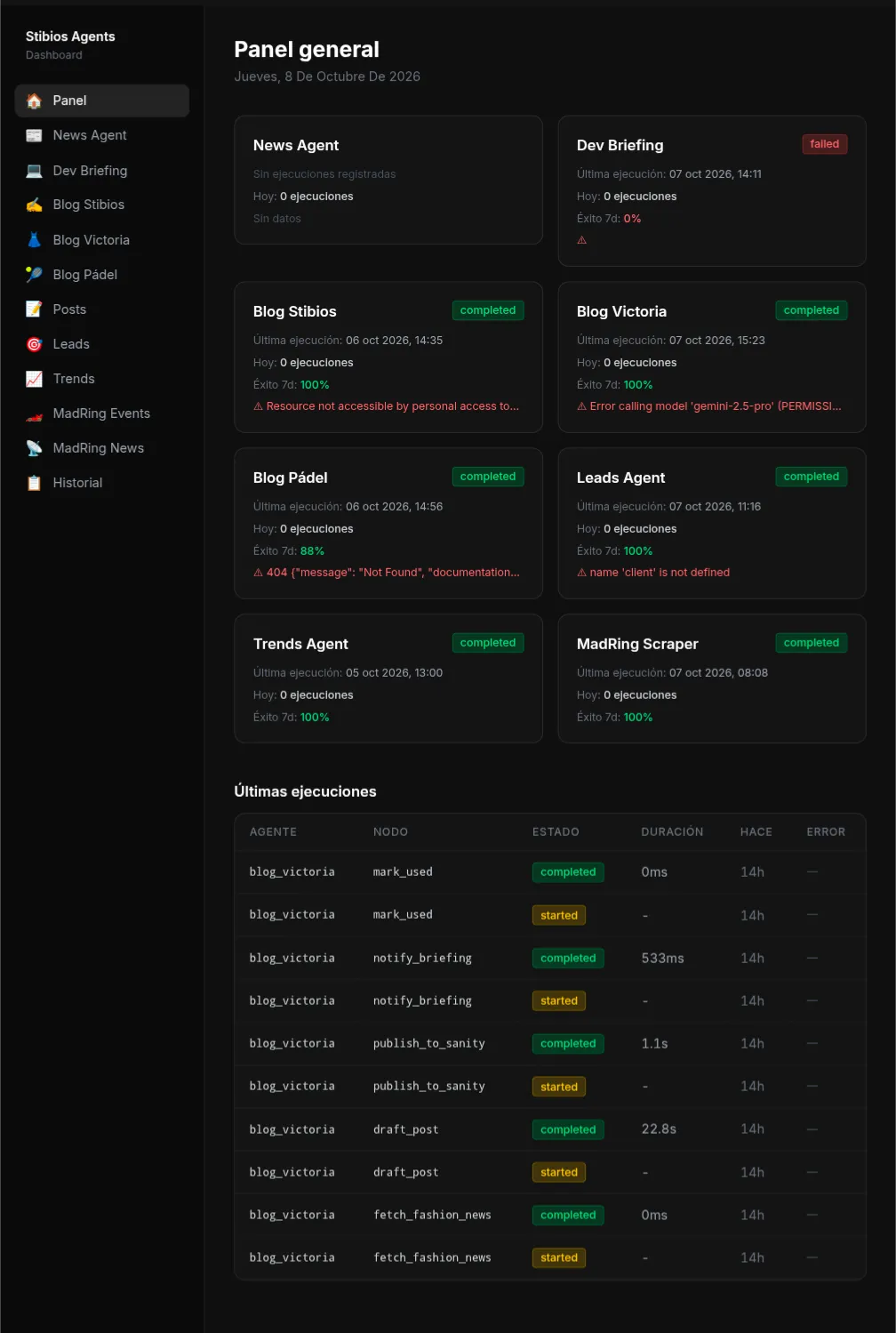Click the chart icon beside Trends
This screenshot has width=896, height=1333.
(34, 379)
